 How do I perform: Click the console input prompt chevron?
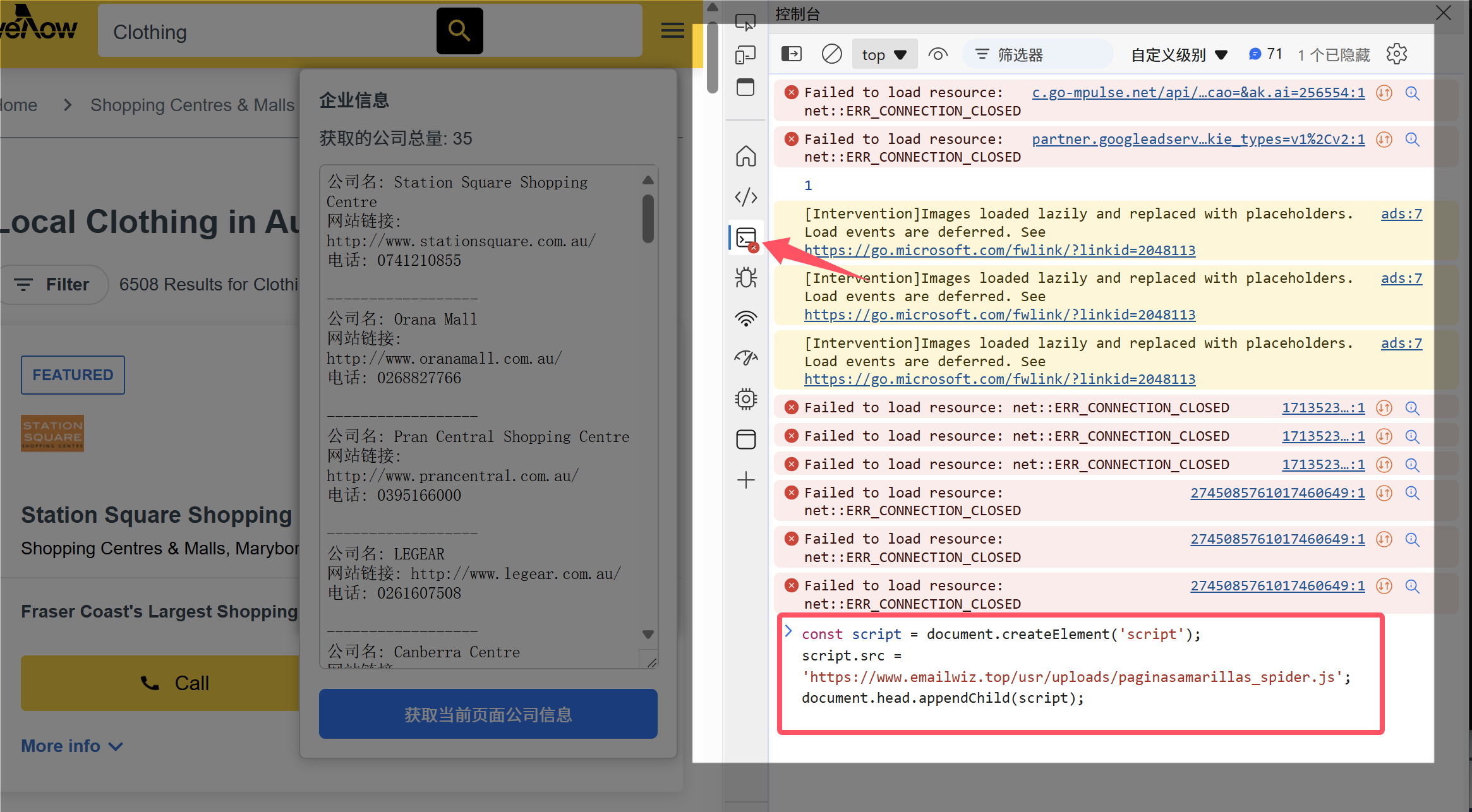(788, 631)
